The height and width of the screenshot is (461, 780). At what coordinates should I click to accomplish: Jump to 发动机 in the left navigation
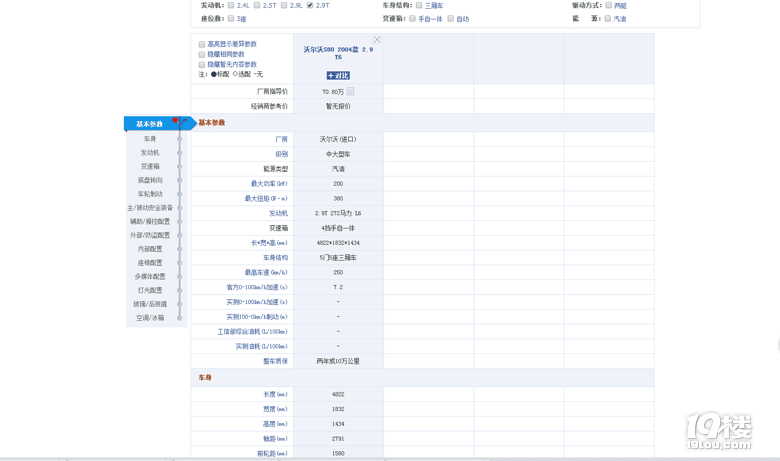point(150,153)
